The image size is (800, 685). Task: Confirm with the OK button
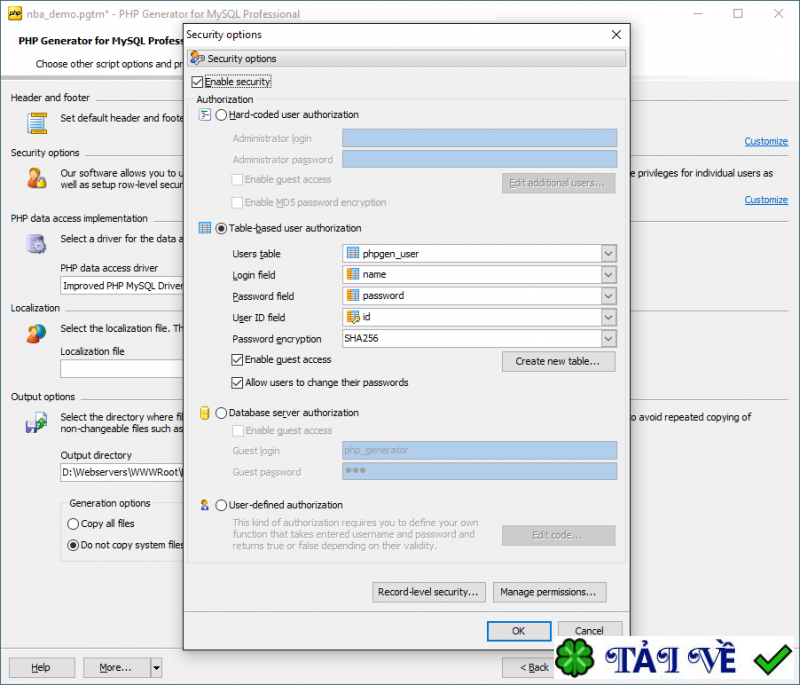(x=519, y=631)
